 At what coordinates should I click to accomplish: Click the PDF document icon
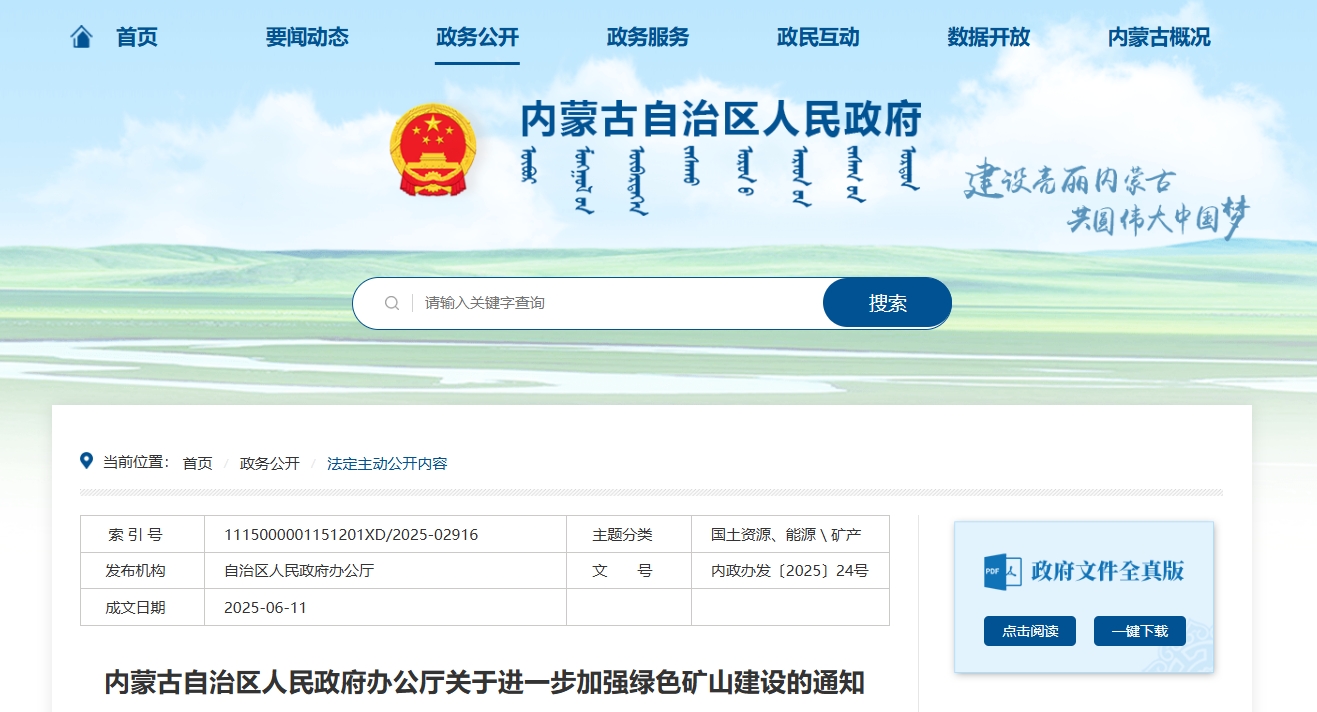point(1002,571)
